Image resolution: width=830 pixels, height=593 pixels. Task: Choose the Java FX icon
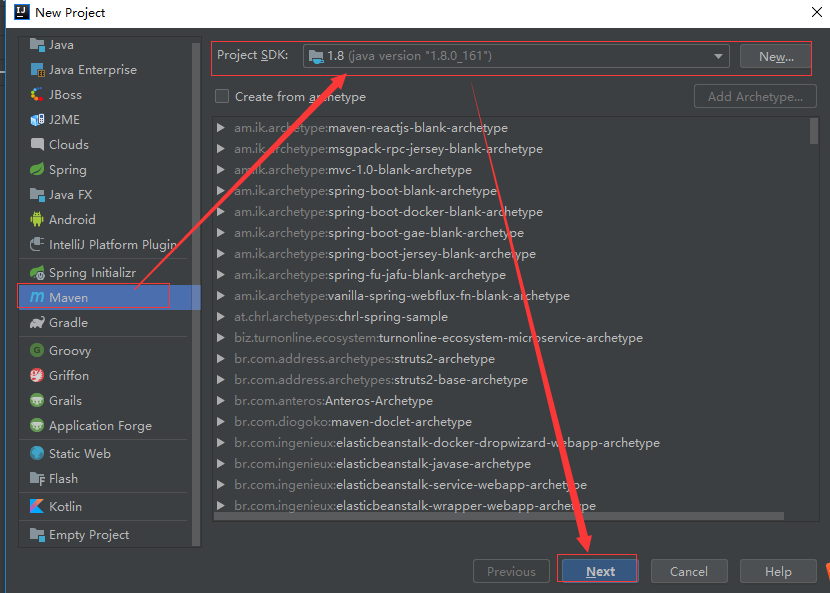pos(37,195)
